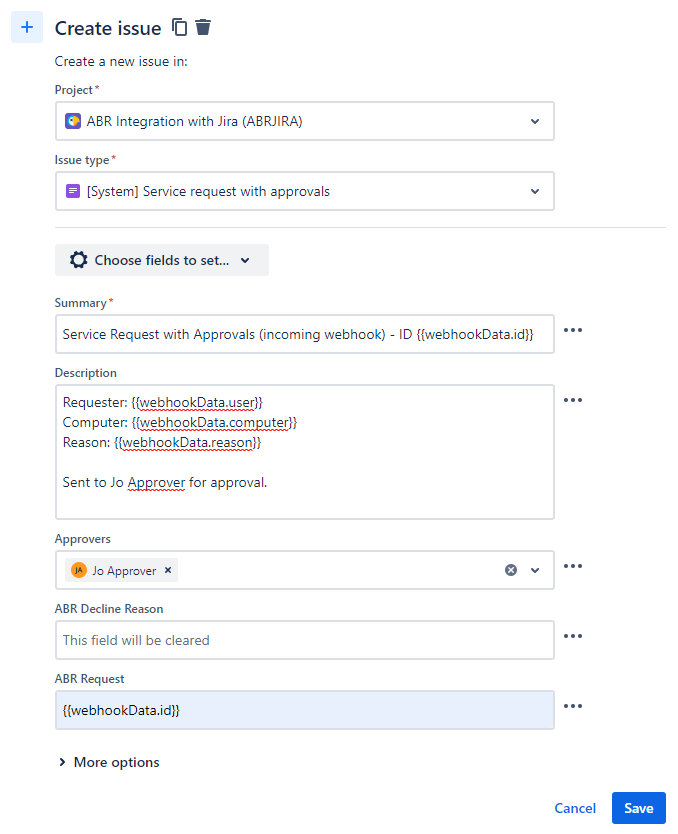Screen dimensions: 678x834
Task: Open the Summary field's three-dot menu
Action: pyautogui.click(x=573, y=330)
